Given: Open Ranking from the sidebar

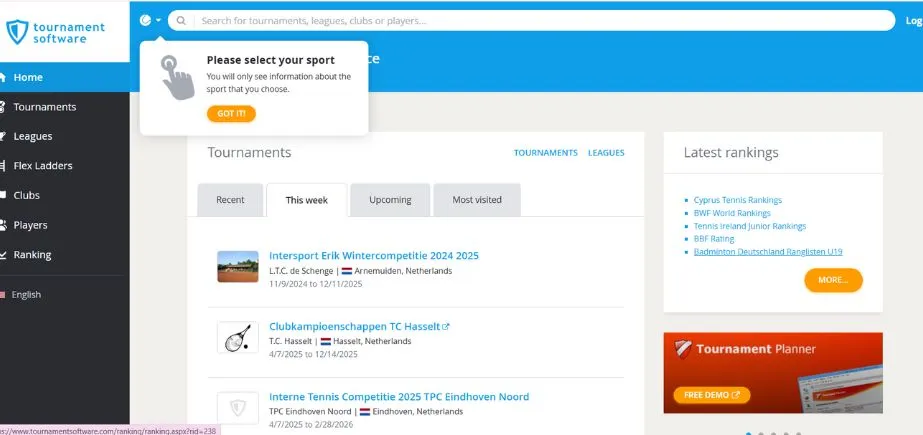Looking at the screenshot, I should point(32,254).
